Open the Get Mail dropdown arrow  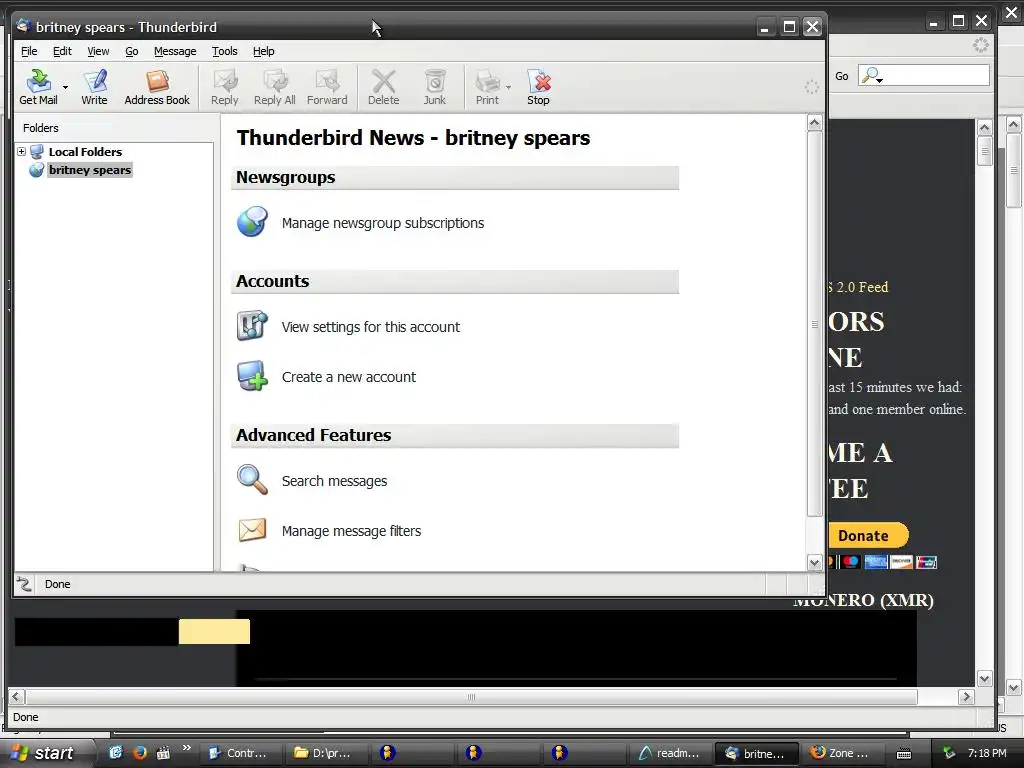point(65,88)
